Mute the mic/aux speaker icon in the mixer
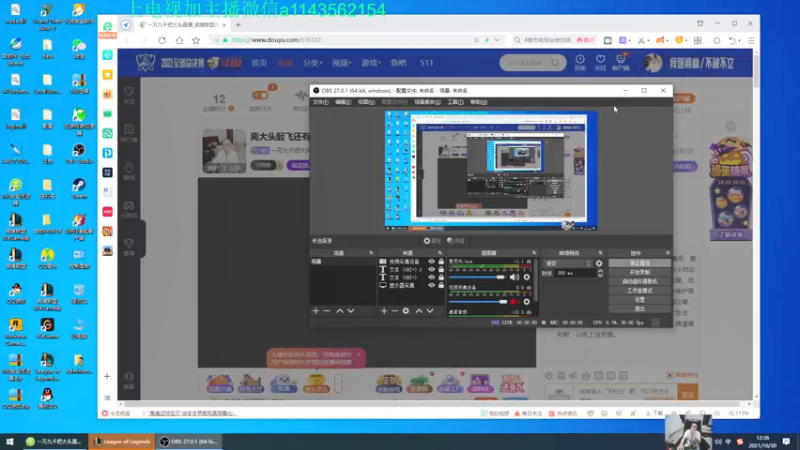The image size is (800, 450). (514, 277)
